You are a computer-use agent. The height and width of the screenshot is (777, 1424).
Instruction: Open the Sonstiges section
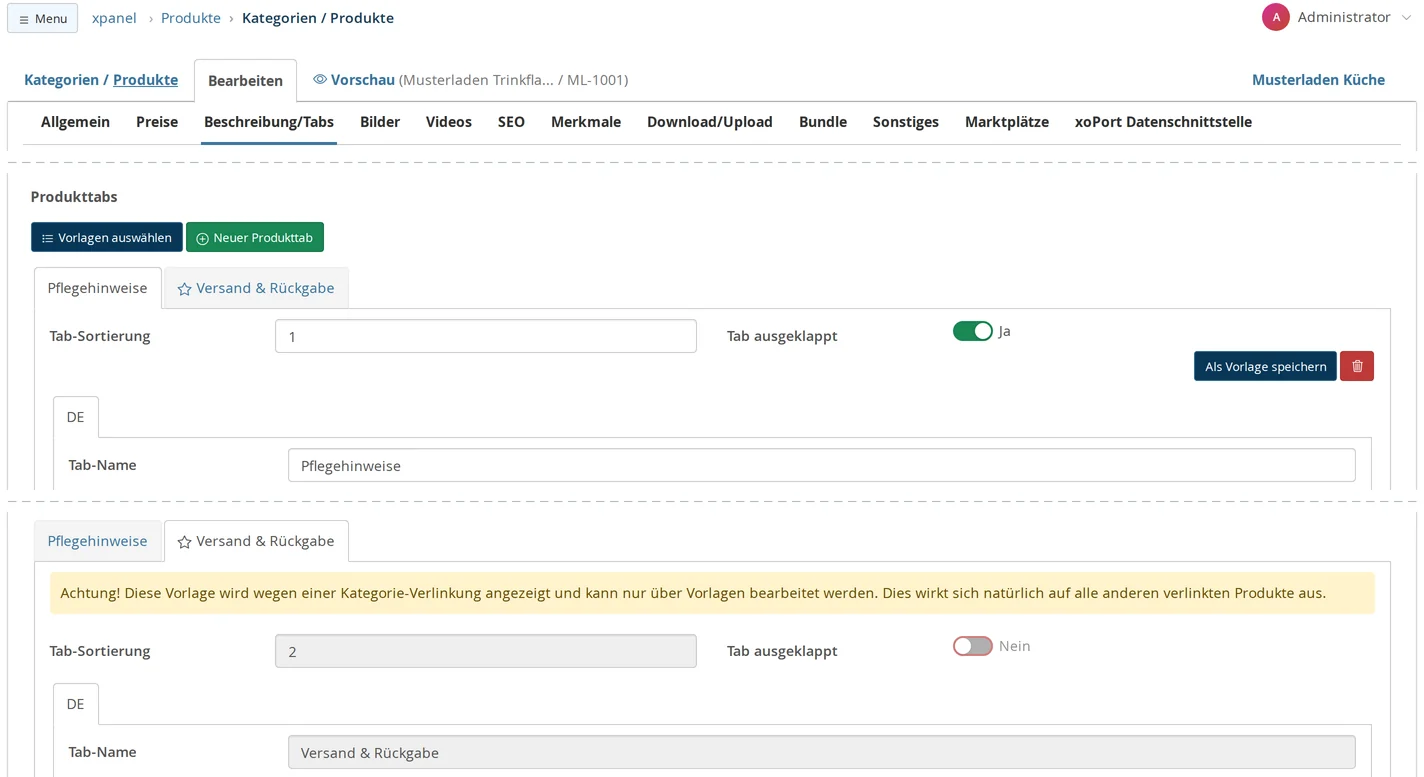[x=906, y=122]
